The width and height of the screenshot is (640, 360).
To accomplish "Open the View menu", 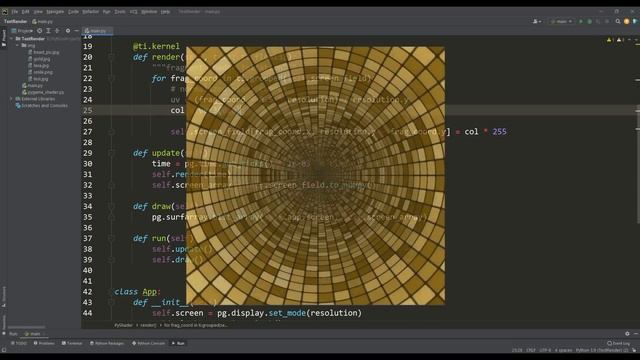I will [38, 12].
